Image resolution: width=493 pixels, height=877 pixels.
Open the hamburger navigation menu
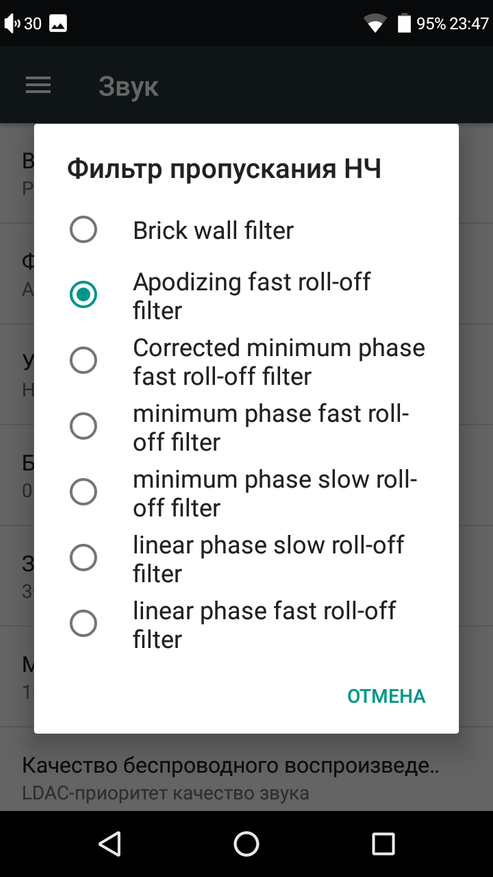click(38, 86)
